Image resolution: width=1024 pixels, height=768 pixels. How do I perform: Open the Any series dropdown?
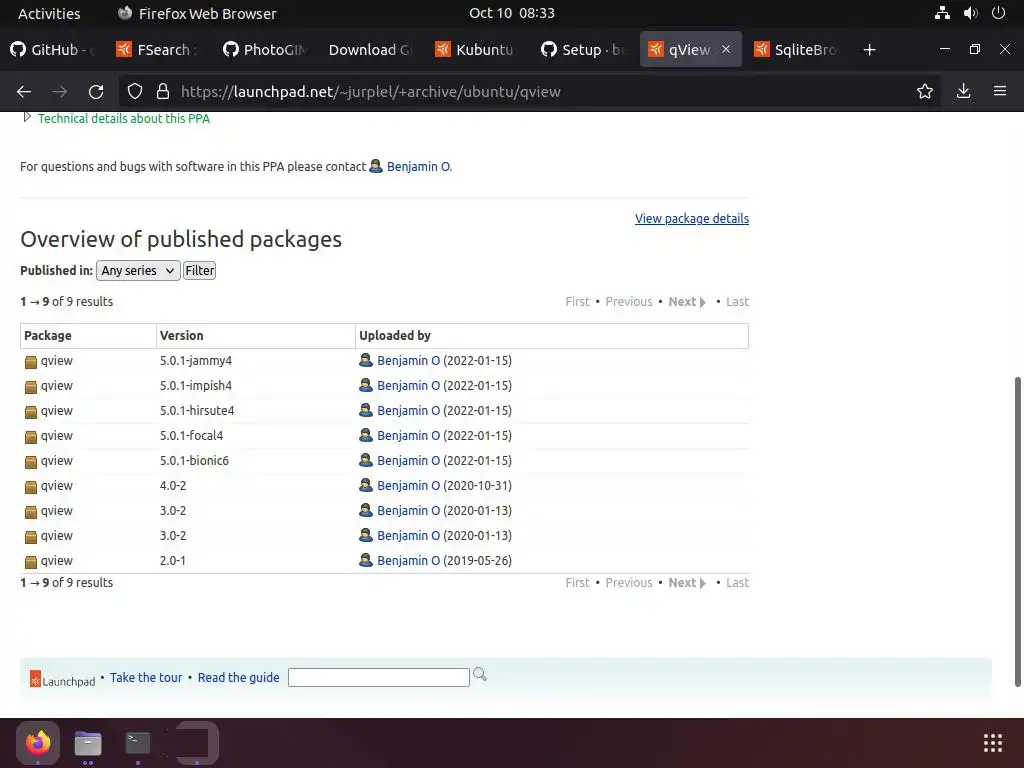point(138,270)
